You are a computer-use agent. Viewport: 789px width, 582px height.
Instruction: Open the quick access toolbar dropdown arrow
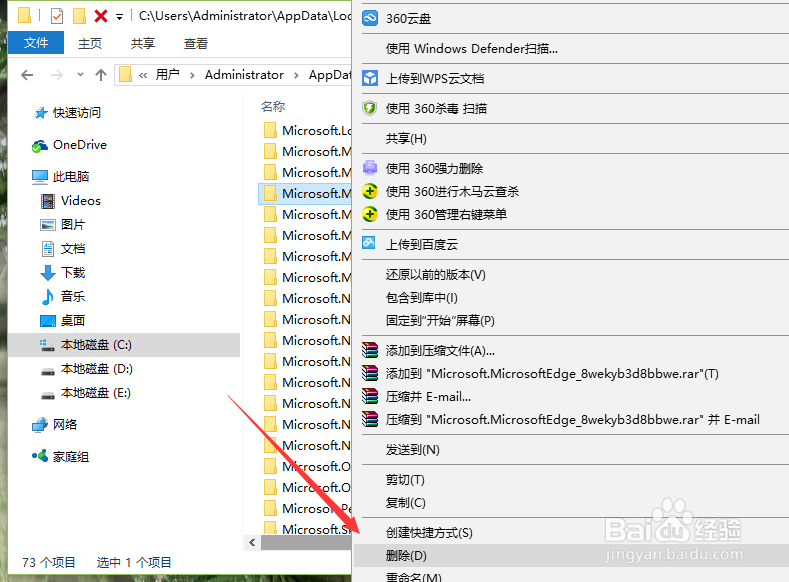(x=119, y=17)
